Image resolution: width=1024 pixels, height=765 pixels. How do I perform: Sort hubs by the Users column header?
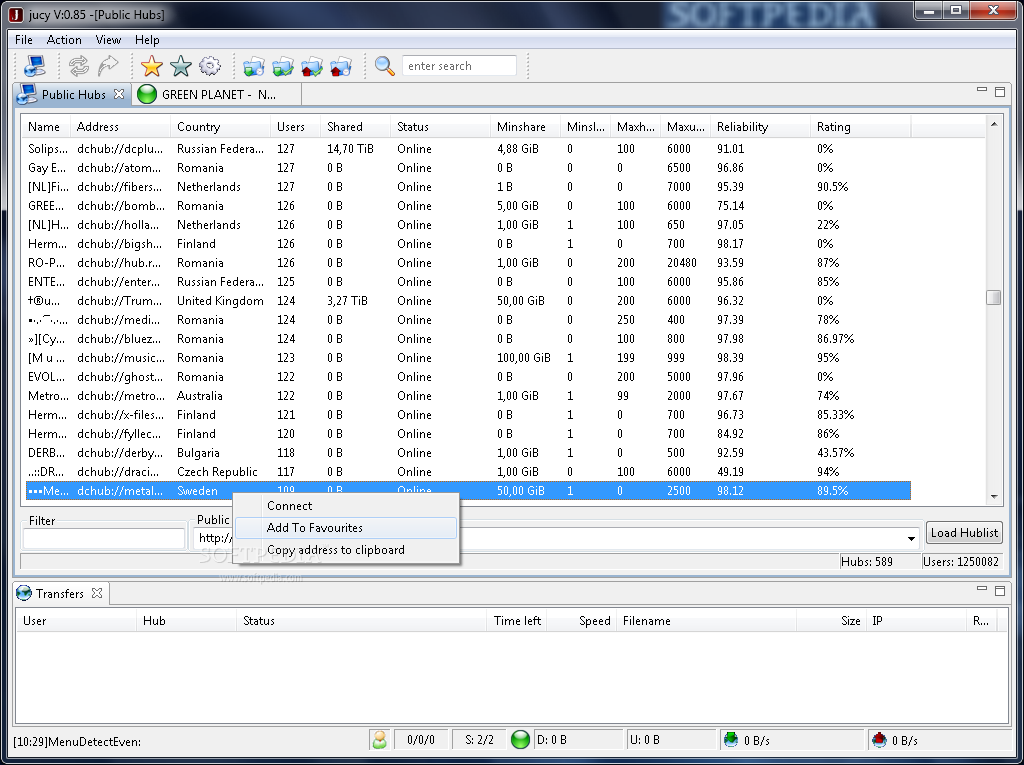point(295,127)
